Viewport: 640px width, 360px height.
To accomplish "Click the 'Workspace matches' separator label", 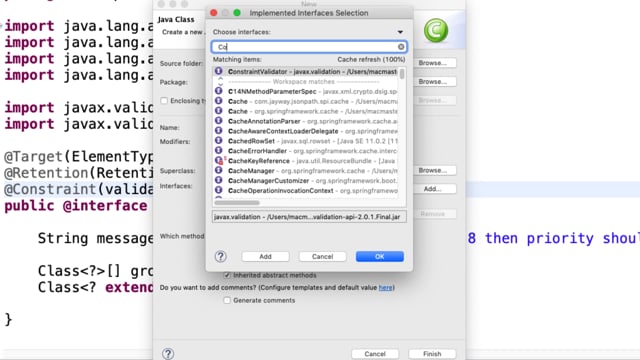I will click(x=303, y=82).
